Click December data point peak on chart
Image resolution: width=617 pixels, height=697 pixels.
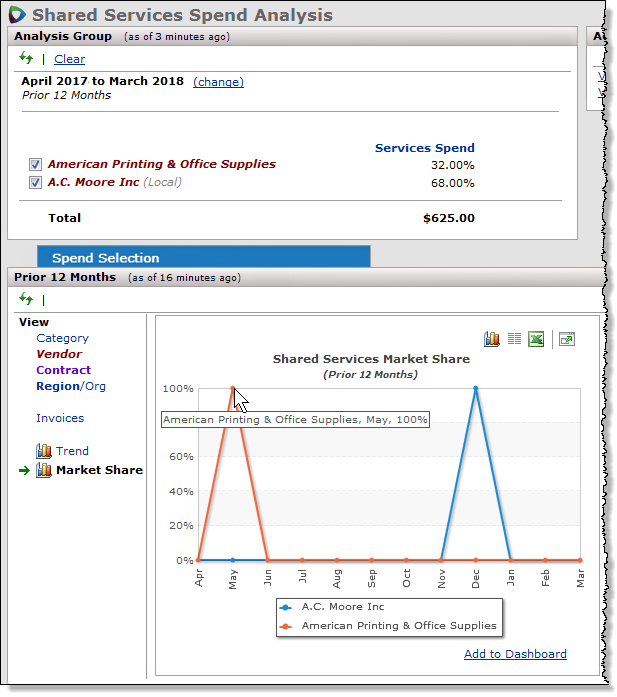(x=475, y=389)
